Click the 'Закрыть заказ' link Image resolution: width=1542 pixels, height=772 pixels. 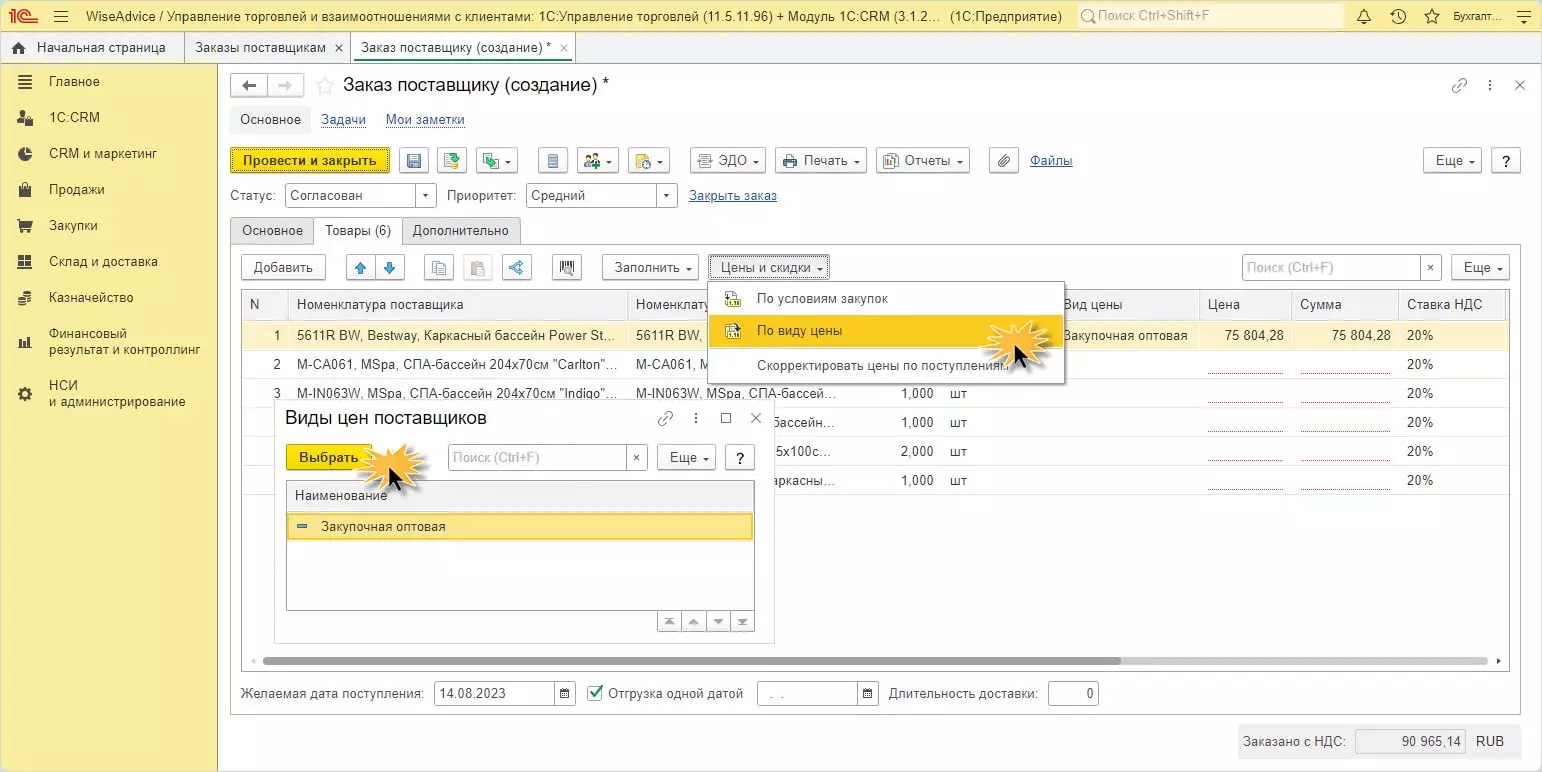click(732, 196)
